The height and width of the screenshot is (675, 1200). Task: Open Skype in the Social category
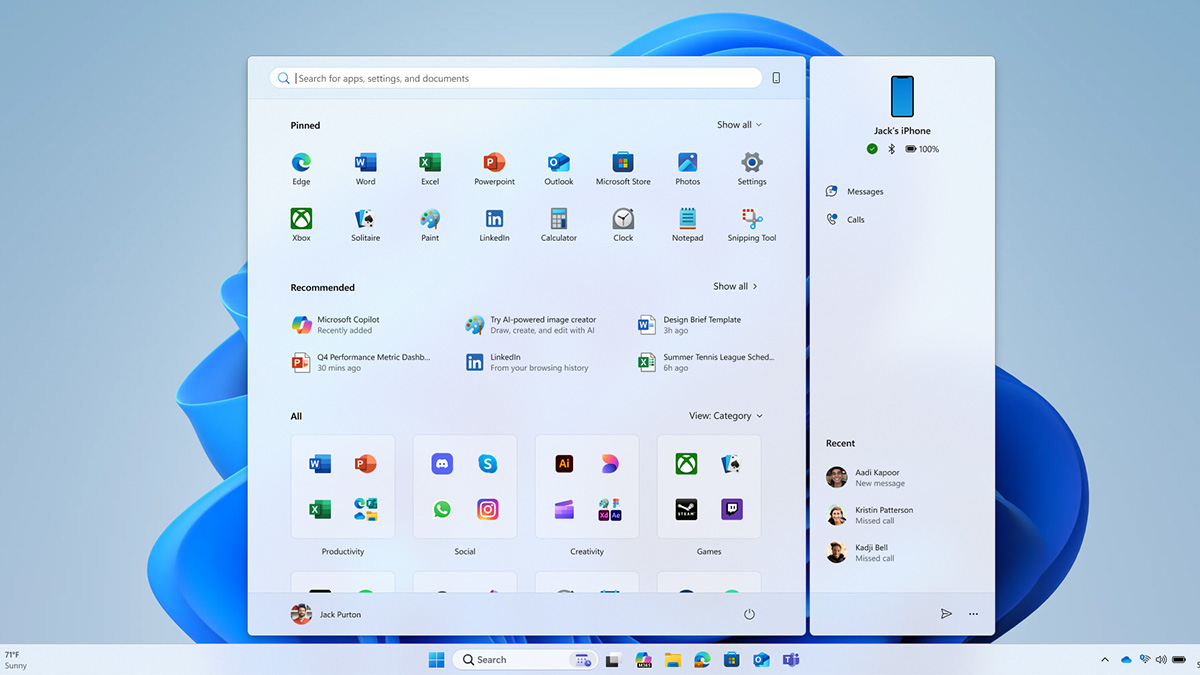pyautogui.click(x=487, y=463)
